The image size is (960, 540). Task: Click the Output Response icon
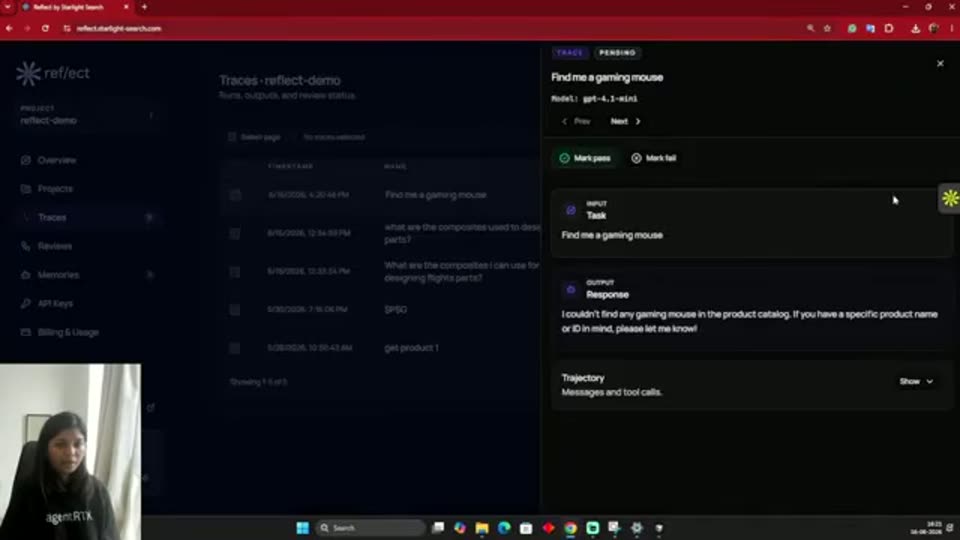[571, 290]
